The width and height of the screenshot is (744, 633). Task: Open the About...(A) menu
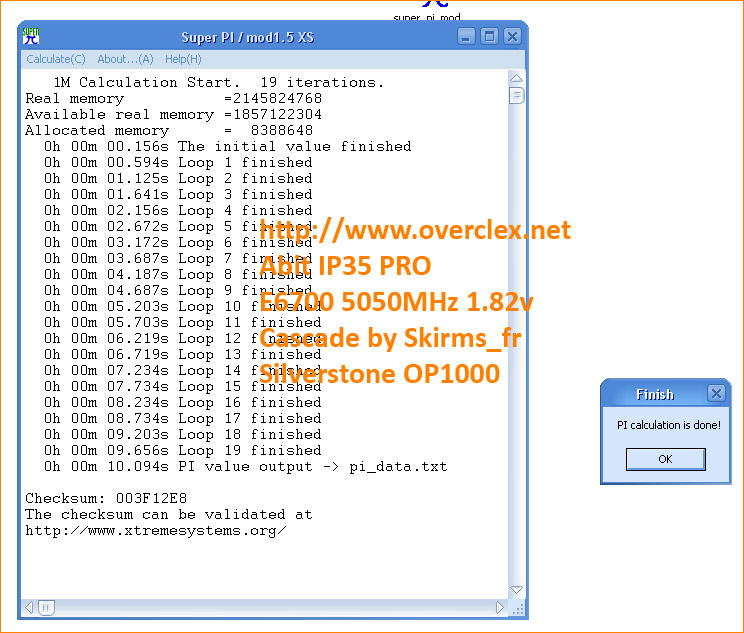[x=125, y=59]
